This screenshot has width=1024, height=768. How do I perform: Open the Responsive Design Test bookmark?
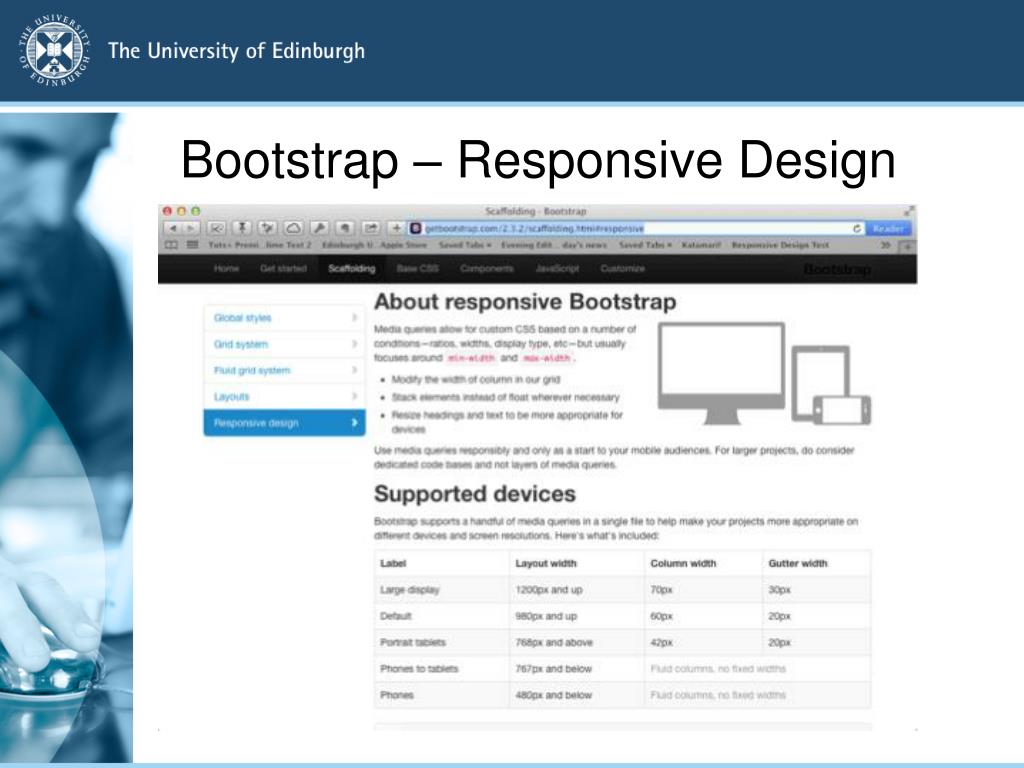(780, 246)
